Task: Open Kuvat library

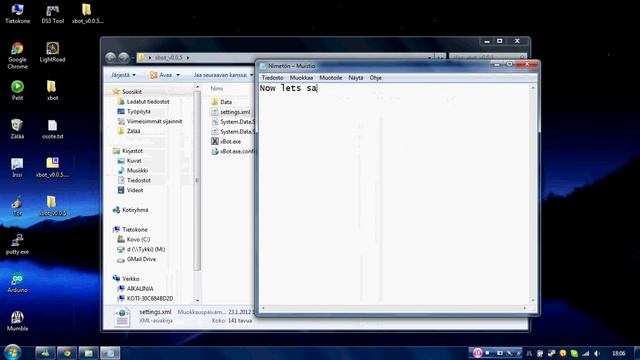Action: (129, 161)
